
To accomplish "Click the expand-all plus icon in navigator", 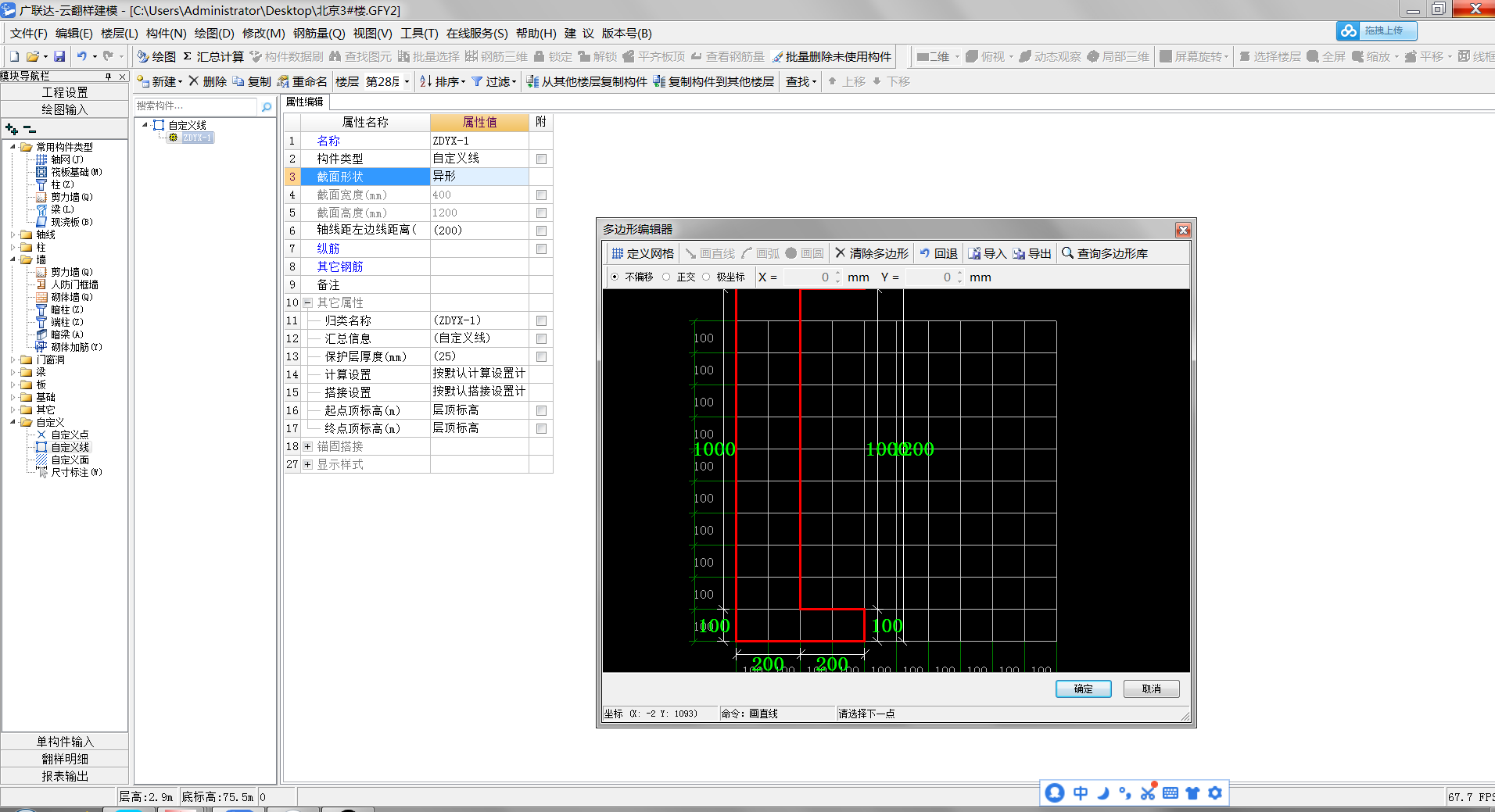I will 11,129.
